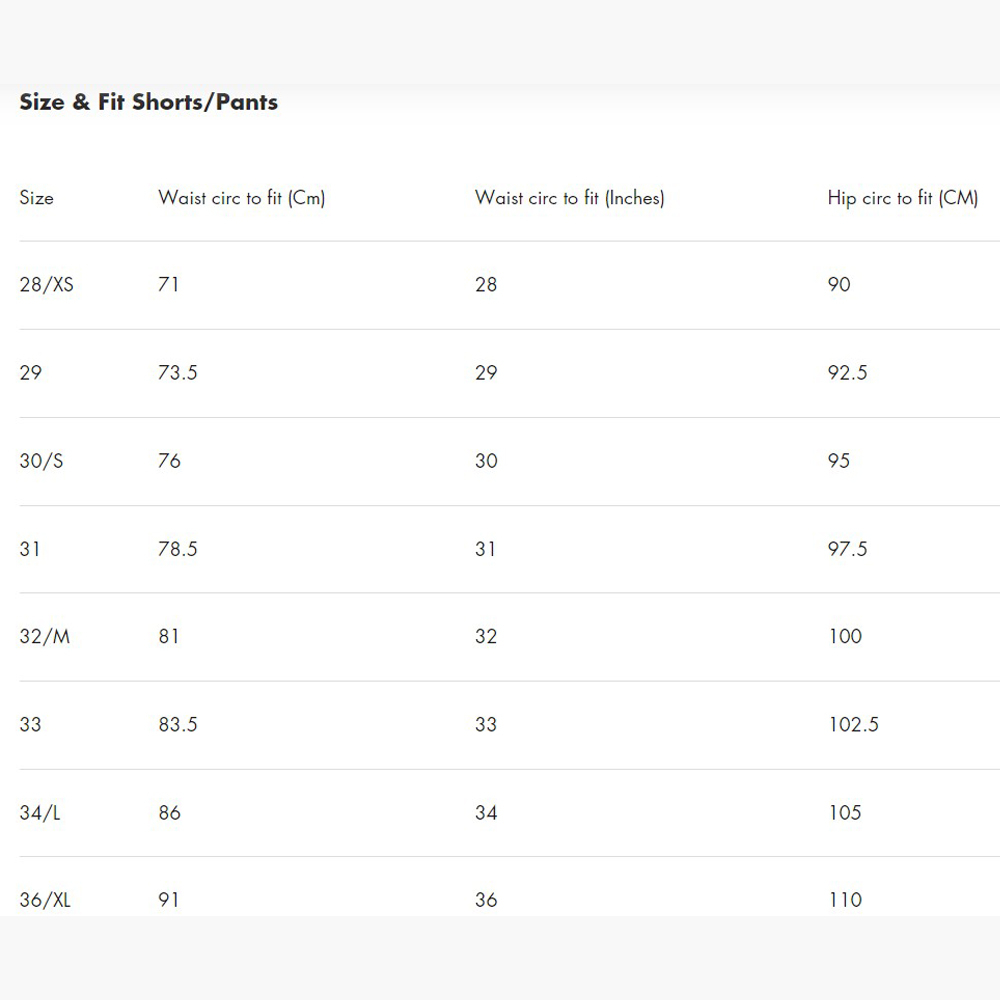1000x1000 pixels.
Task: Click the Size & Fit Shorts/Pants heading
Action: tap(149, 102)
